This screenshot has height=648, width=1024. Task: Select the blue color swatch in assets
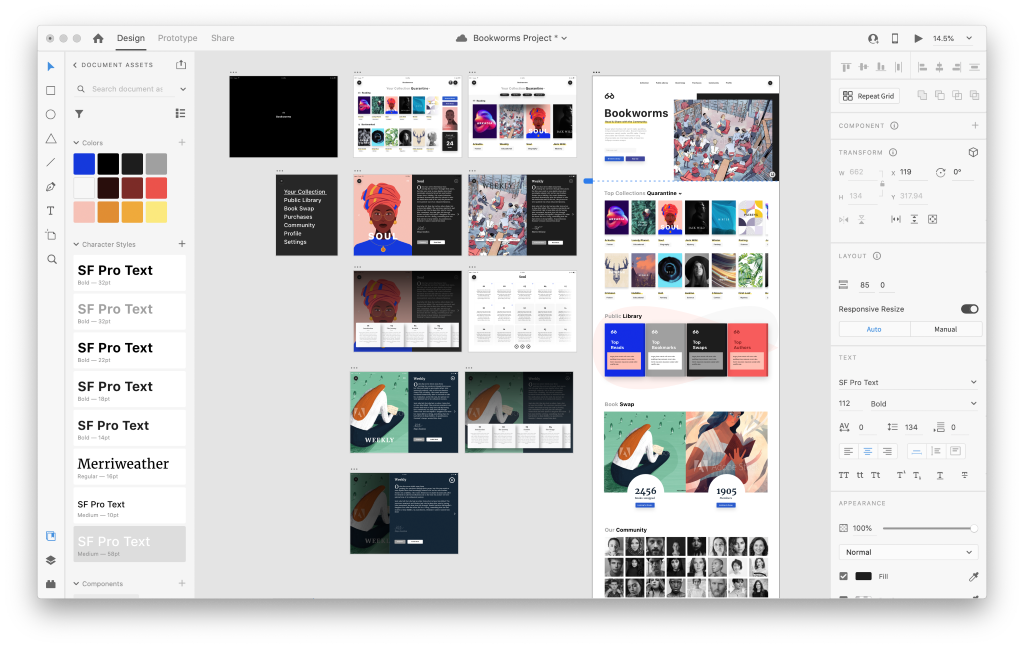[84, 164]
